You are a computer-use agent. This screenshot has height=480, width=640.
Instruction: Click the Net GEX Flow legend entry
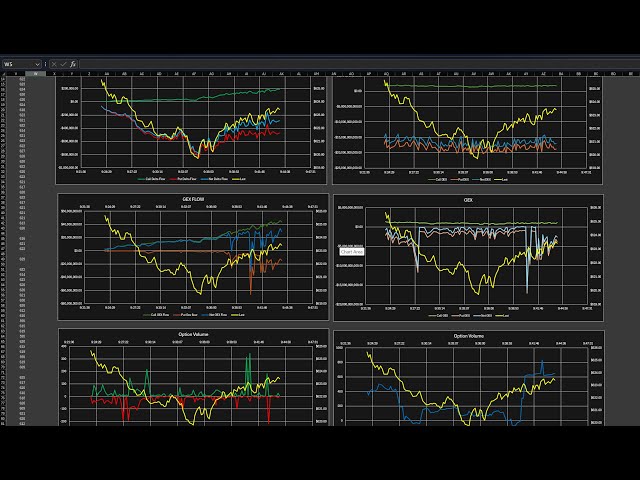[214, 315]
